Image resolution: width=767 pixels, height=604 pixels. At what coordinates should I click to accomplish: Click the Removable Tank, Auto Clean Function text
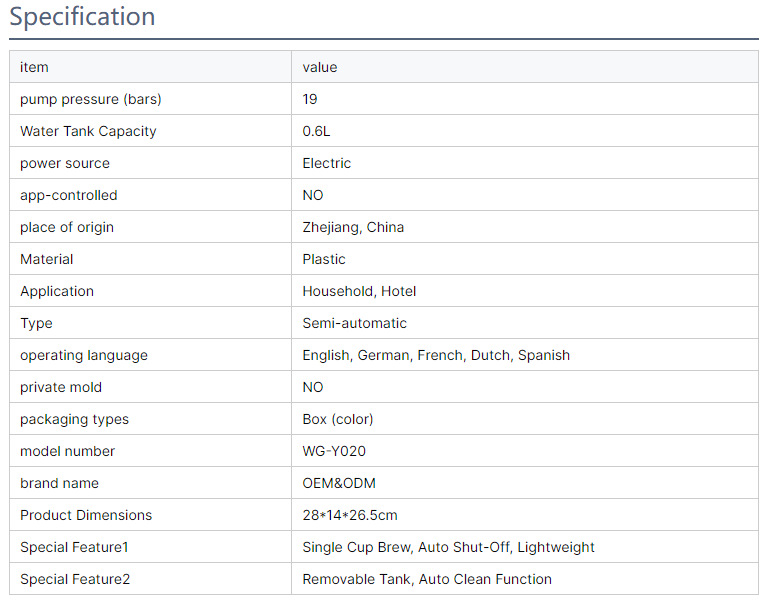pyautogui.click(x=427, y=579)
